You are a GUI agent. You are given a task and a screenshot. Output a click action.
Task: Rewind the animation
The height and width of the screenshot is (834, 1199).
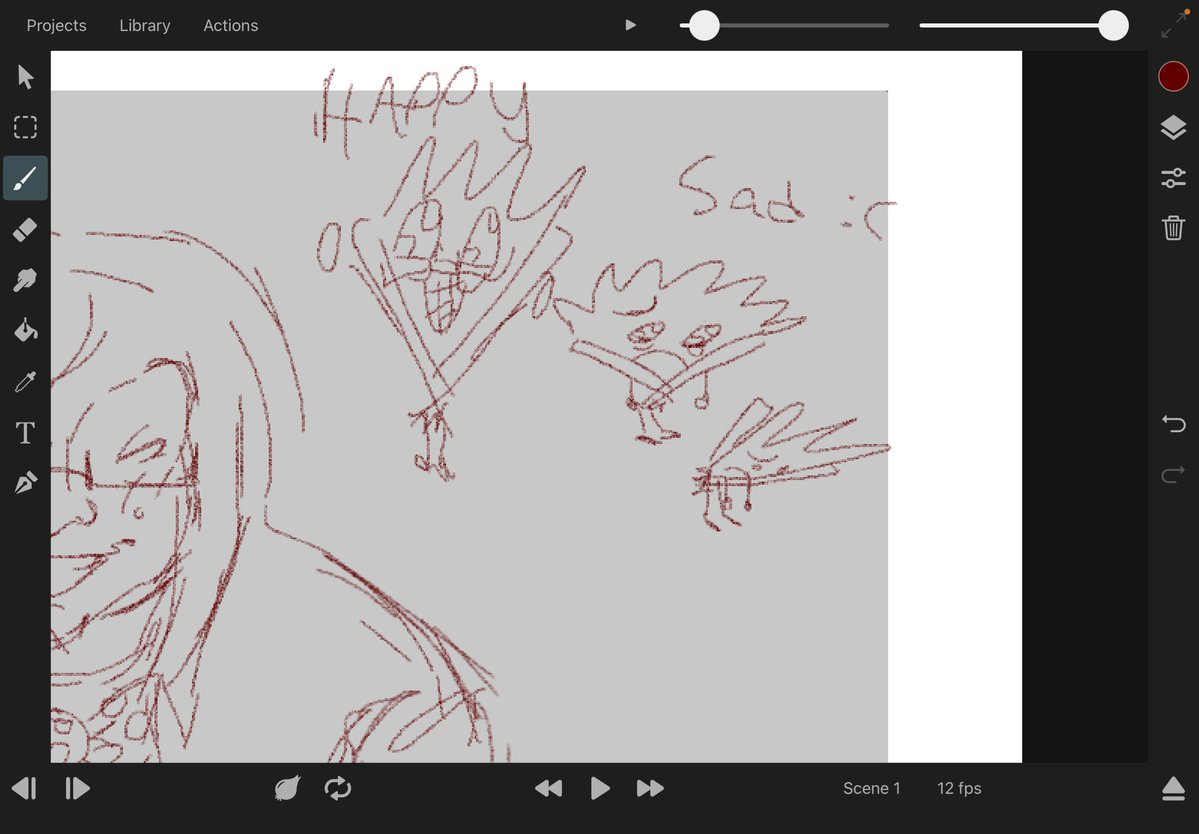coord(548,788)
